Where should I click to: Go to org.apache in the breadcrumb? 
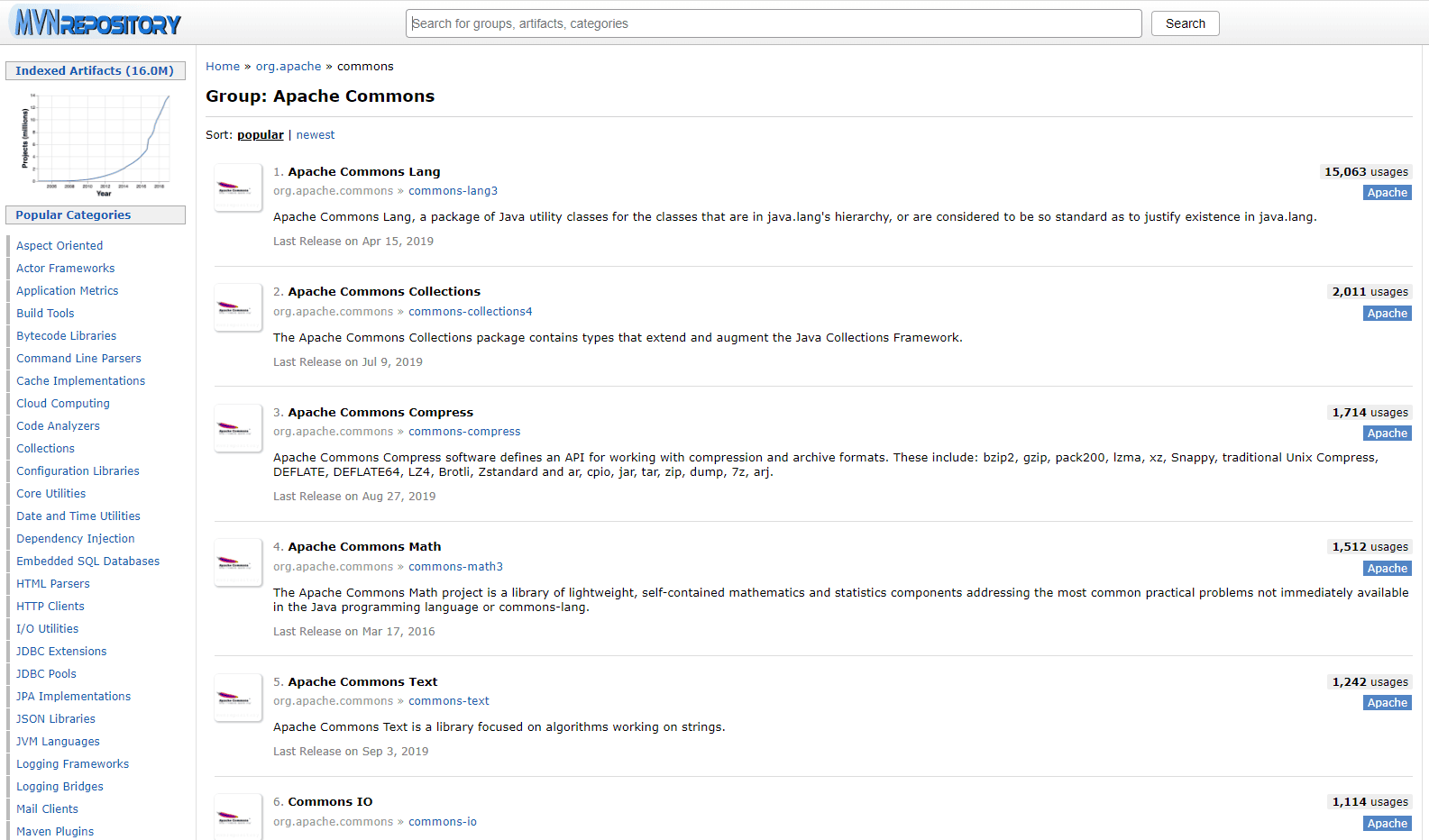pos(289,67)
